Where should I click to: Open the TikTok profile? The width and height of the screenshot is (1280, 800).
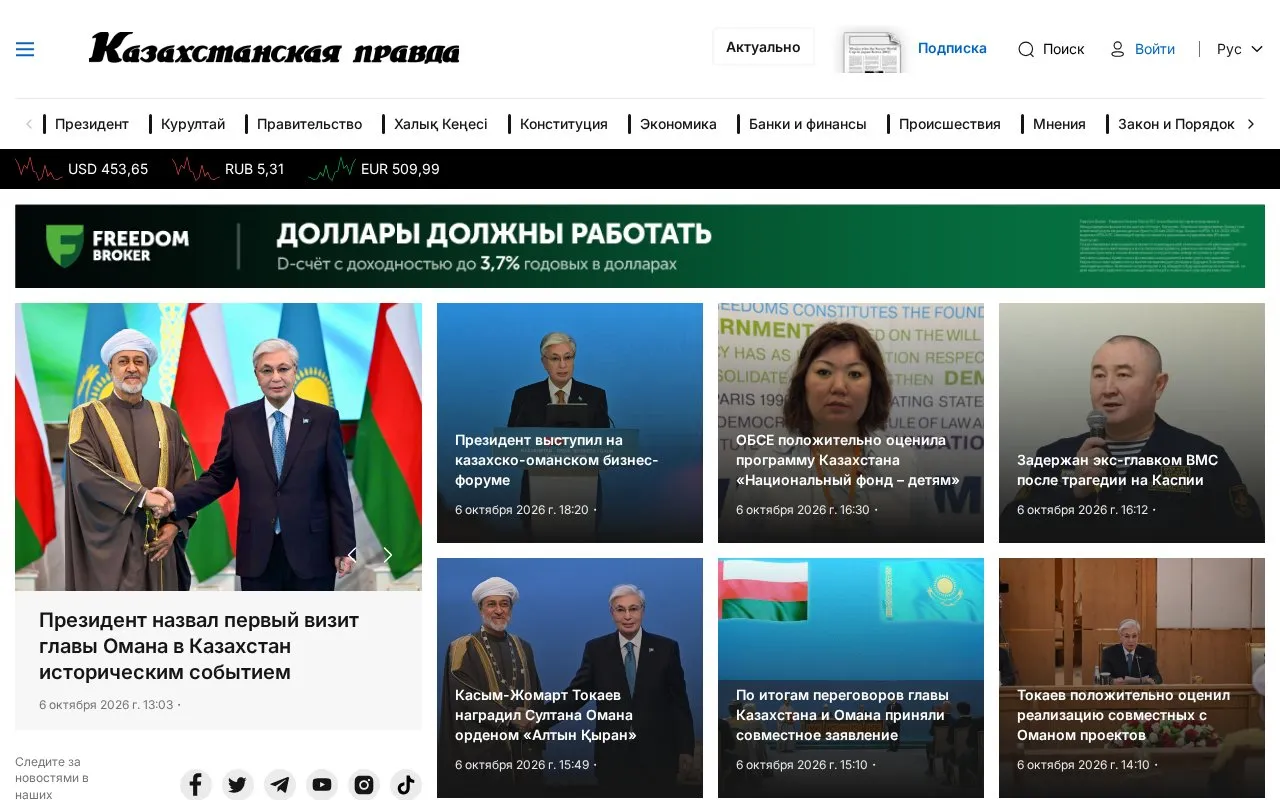click(x=406, y=785)
